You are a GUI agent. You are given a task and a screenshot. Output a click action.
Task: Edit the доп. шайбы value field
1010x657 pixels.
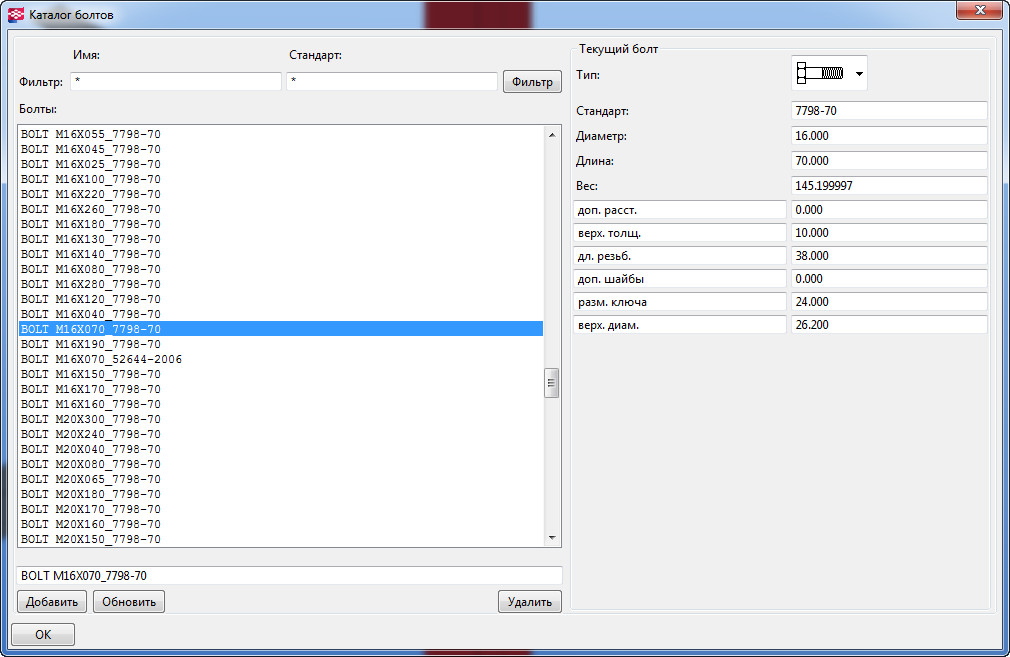(x=889, y=279)
